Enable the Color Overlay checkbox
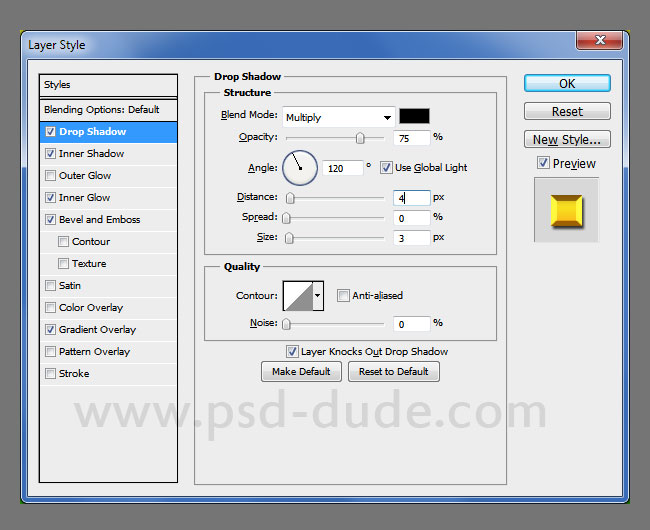The width and height of the screenshot is (650, 530). 50,307
